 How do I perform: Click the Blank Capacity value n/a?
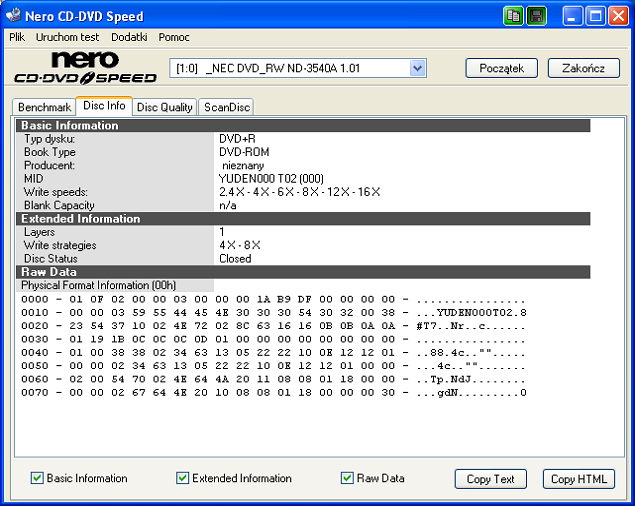click(228, 205)
